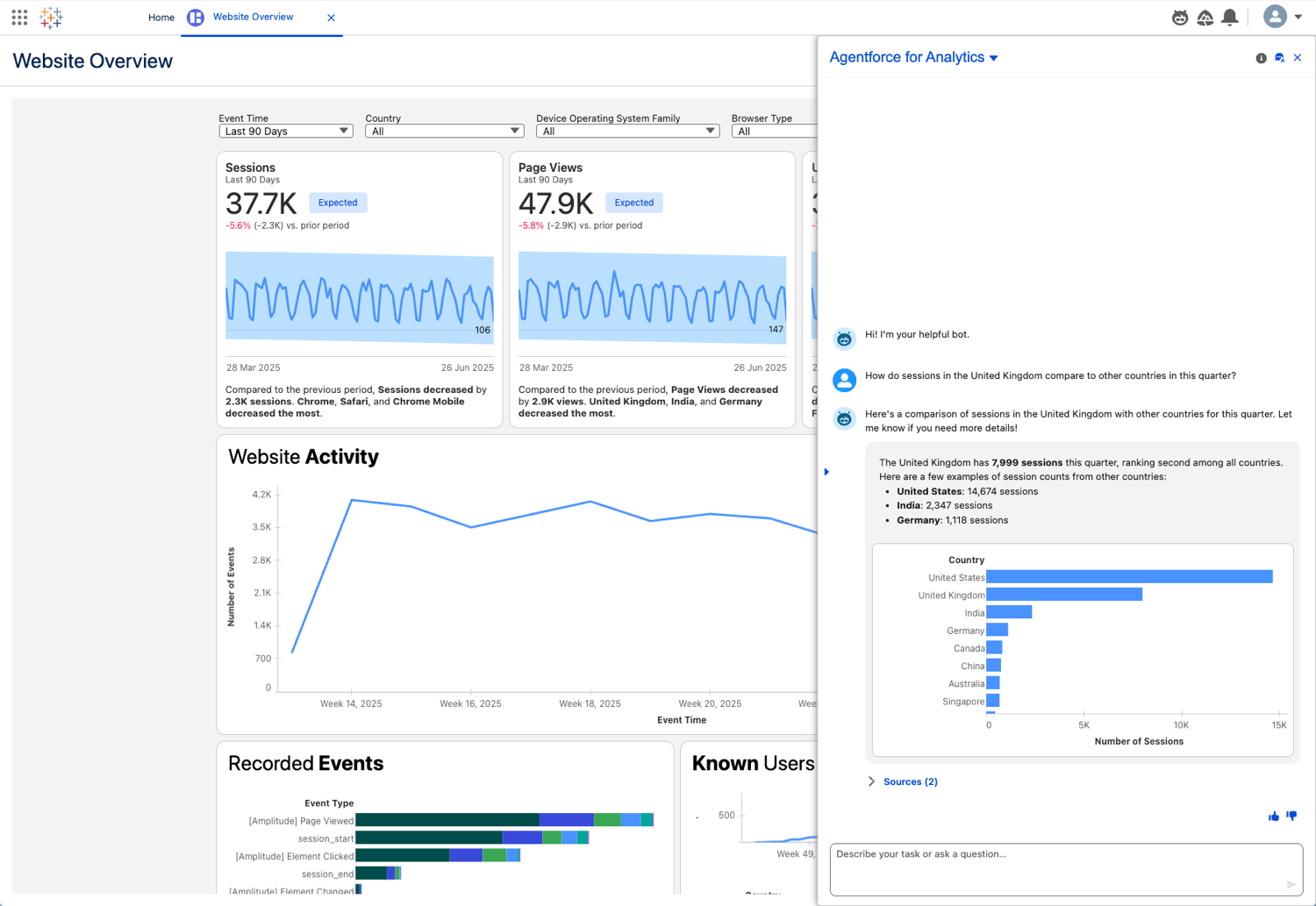This screenshot has width=1316, height=906.
Task: Click the Germany bar in chart
Action: [997, 630]
